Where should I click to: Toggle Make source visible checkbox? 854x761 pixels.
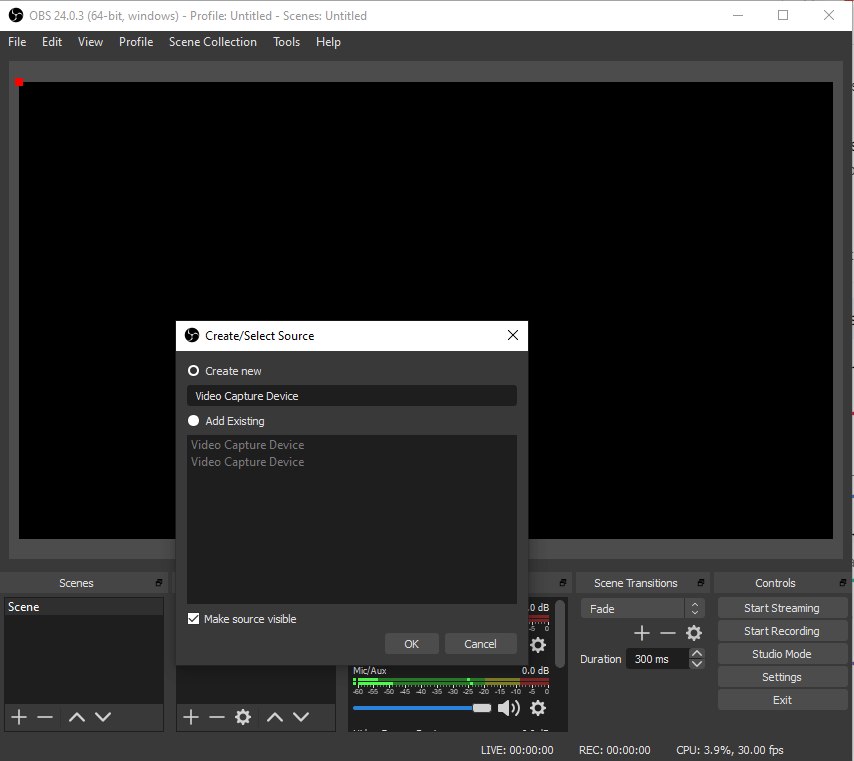pos(193,619)
